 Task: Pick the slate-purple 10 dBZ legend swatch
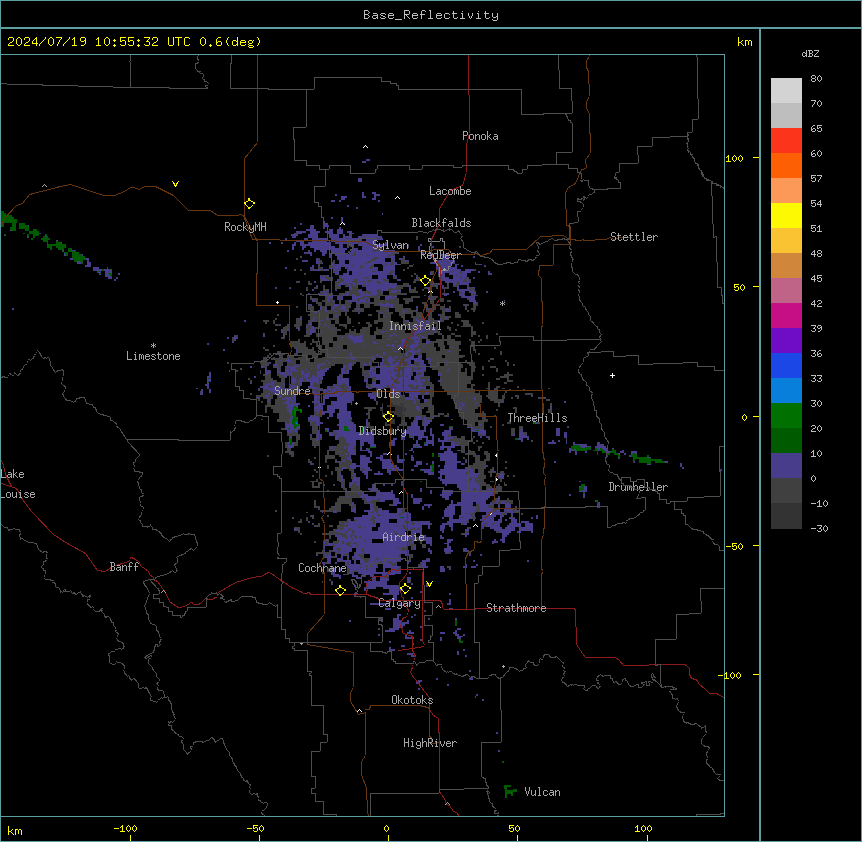[786, 466]
